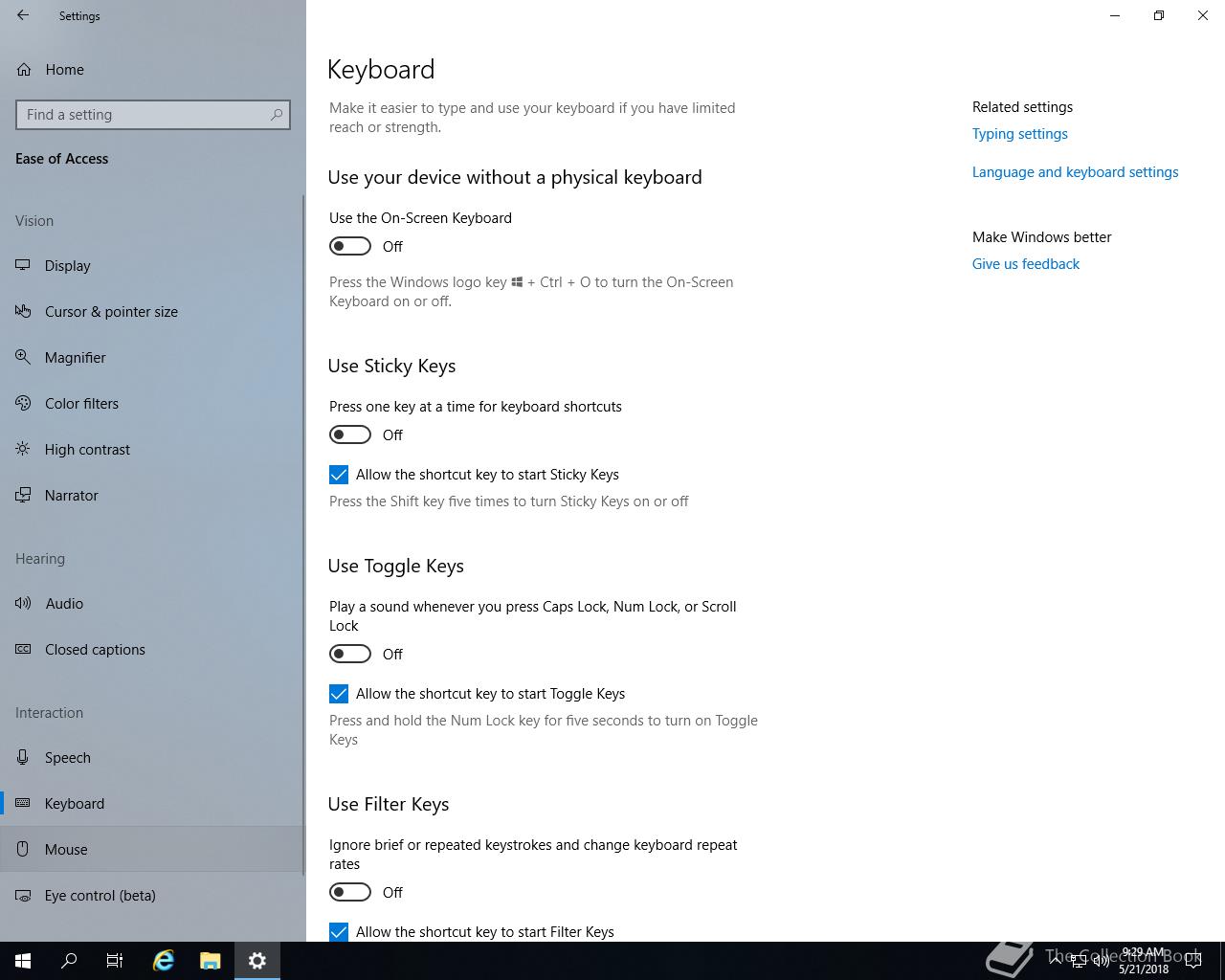Enable the Sticky Keys toggle
Viewport: 1225px width, 980px height.
pos(350,434)
